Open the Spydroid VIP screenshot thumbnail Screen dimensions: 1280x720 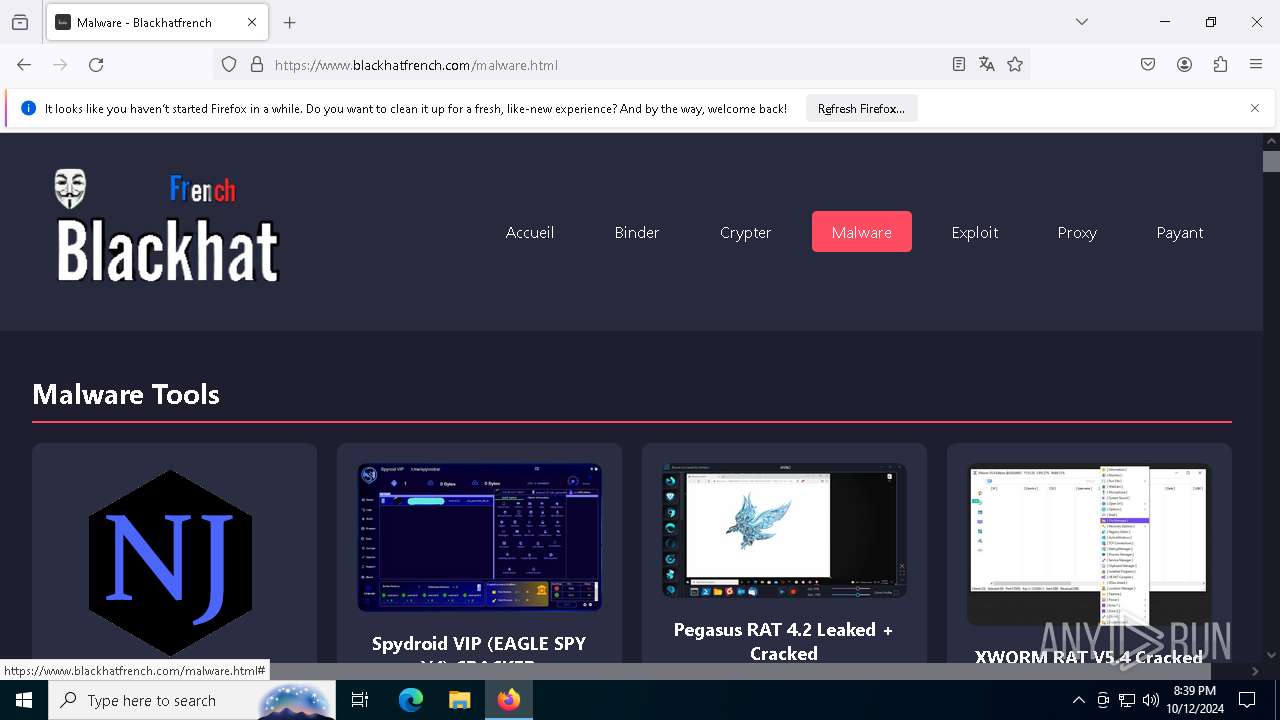480,537
